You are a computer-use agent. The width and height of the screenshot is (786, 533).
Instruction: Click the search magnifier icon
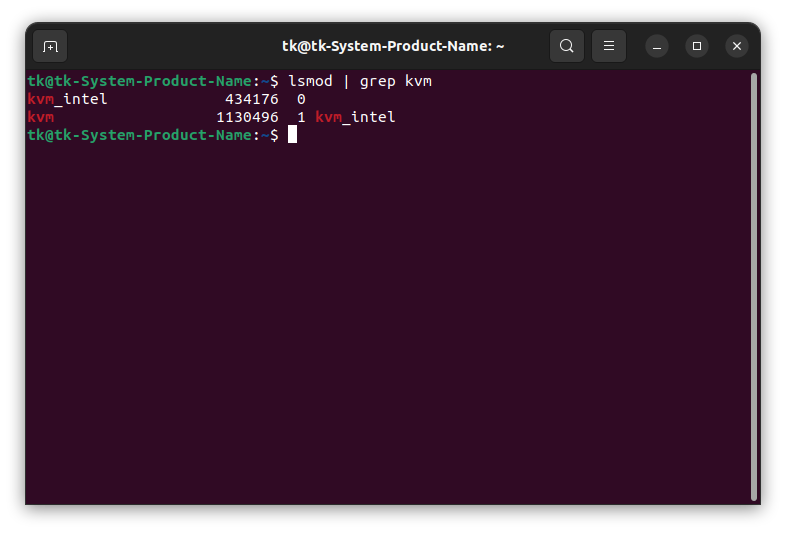[567, 46]
